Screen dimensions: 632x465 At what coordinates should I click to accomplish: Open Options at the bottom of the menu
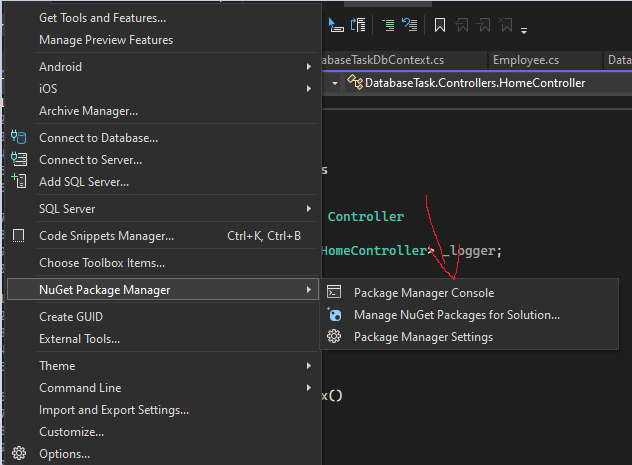64,454
